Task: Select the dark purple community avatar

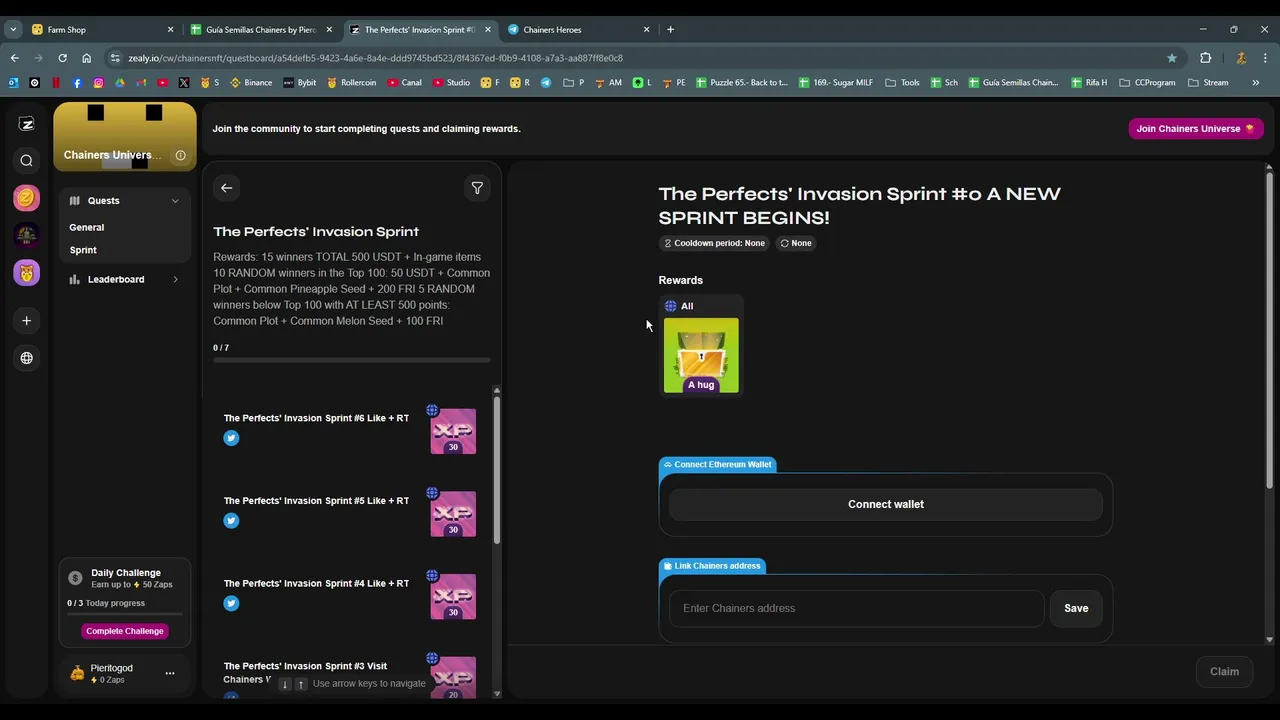Action: point(27,235)
